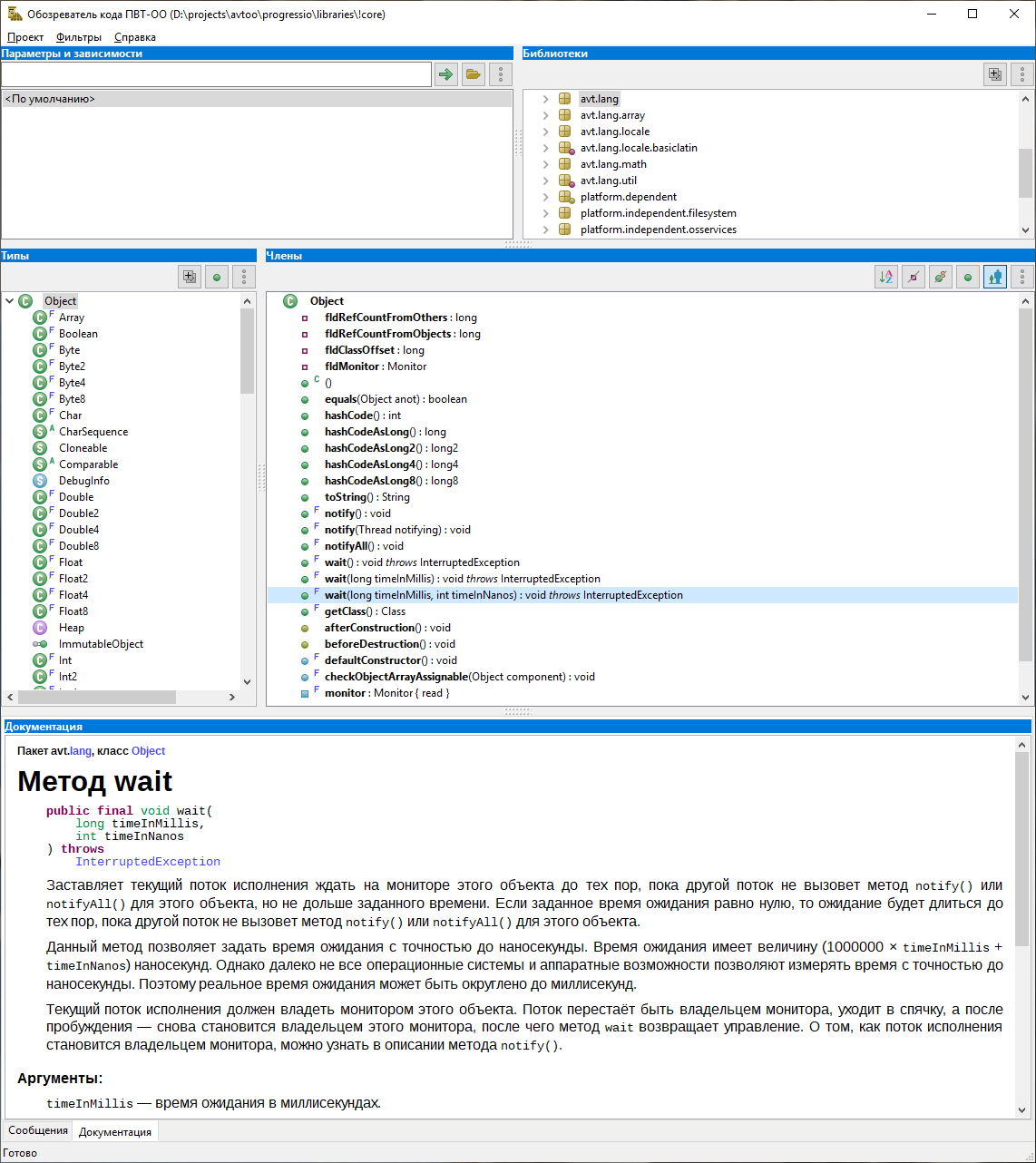
Task: Click the Boolean class icon in types list
Action: tap(40, 334)
